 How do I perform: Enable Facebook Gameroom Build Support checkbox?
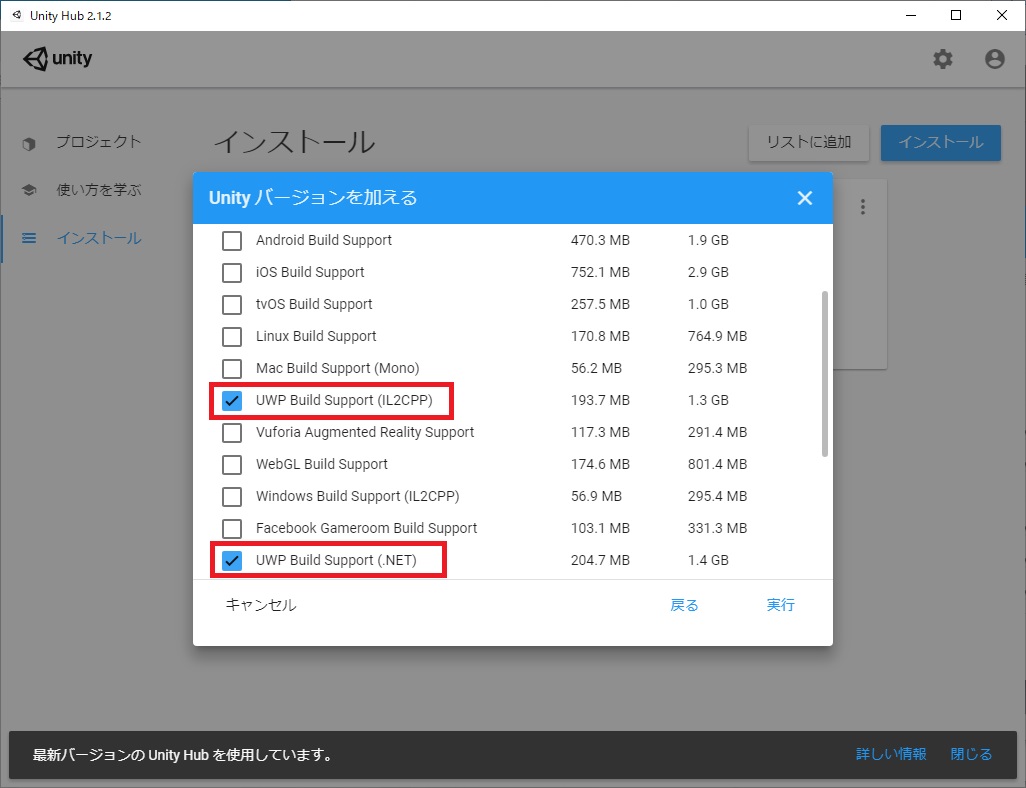pyautogui.click(x=232, y=529)
